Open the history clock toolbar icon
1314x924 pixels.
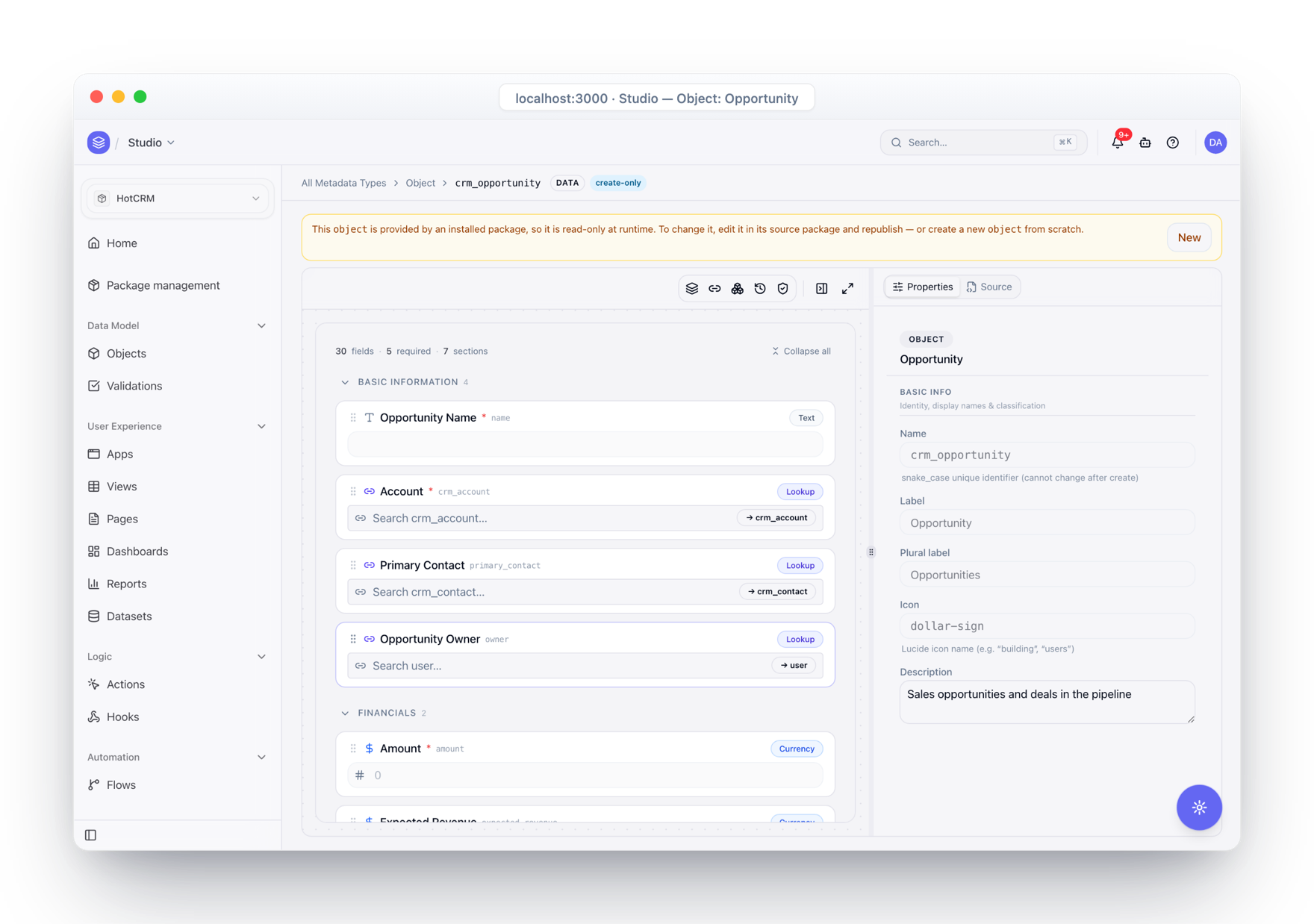pyautogui.click(x=760, y=288)
